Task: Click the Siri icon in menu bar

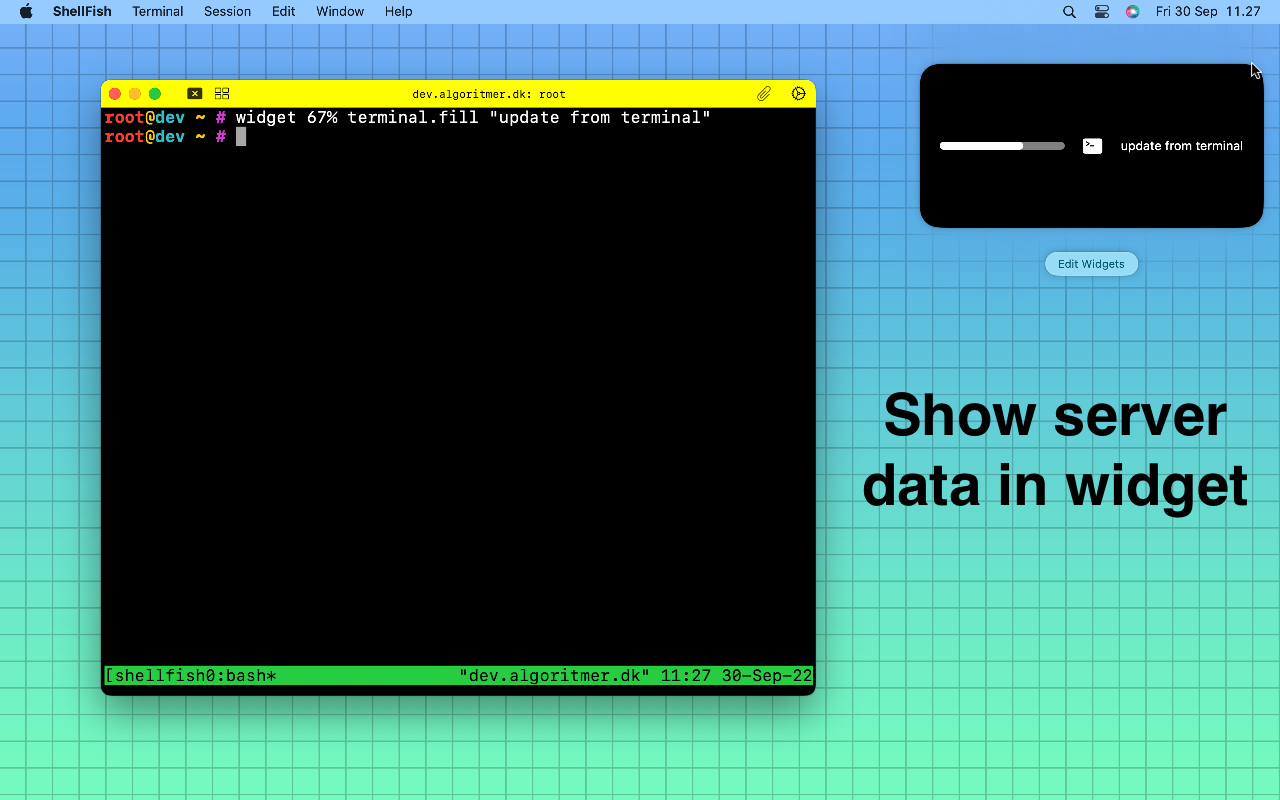Action: [x=1132, y=12]
